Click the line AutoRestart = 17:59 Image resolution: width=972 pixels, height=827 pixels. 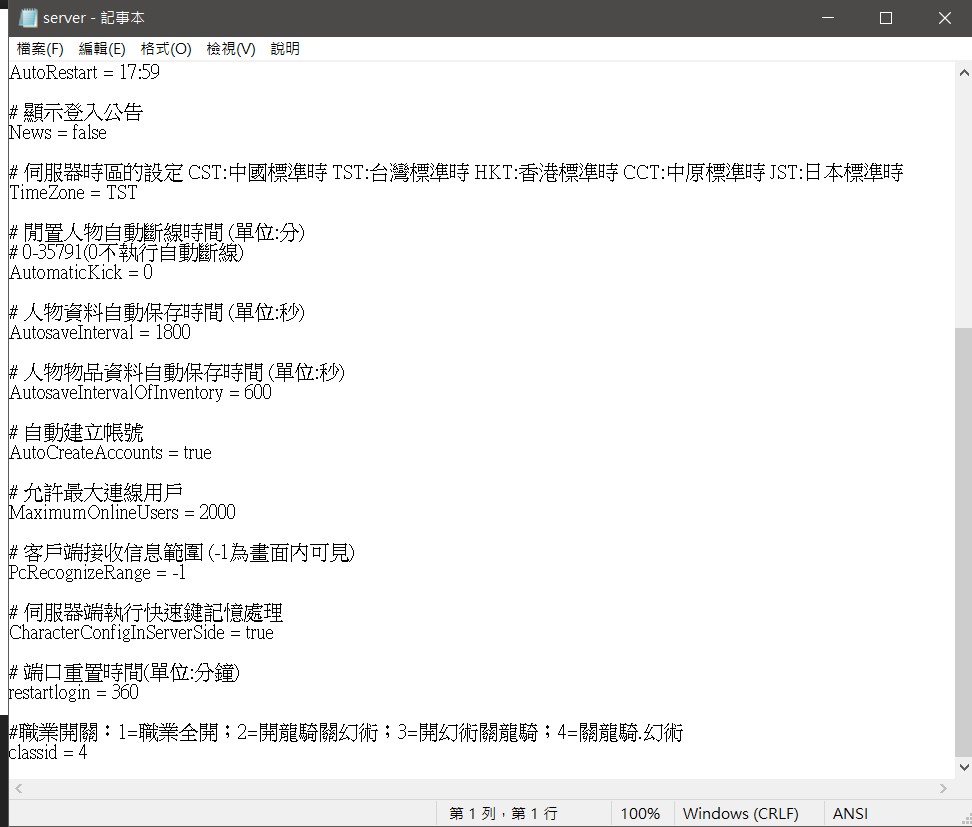(84, 73)
